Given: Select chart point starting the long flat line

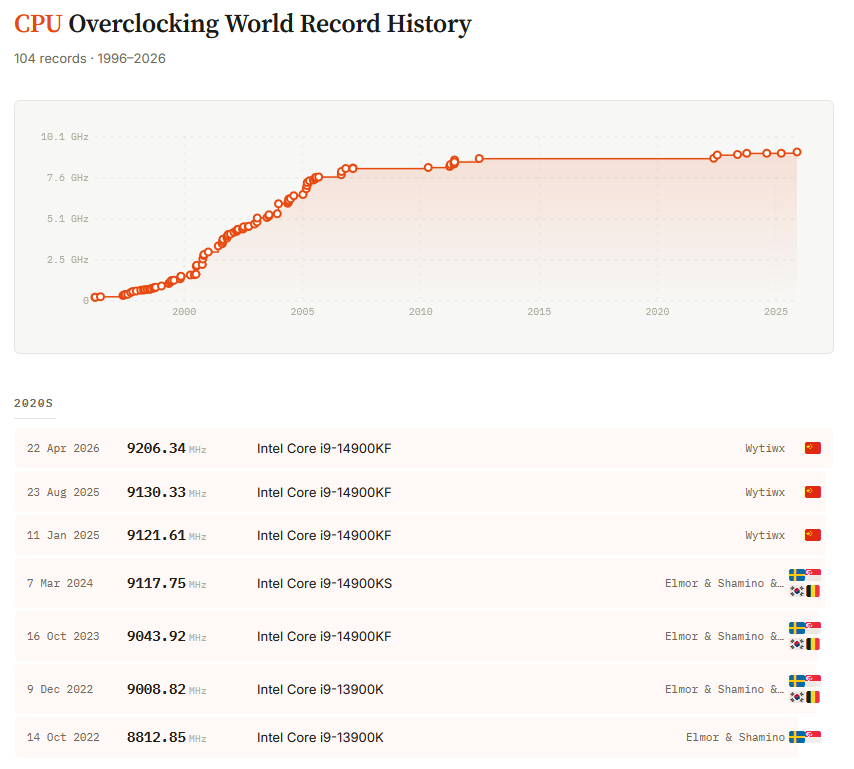Looking at the screenshot, I should (479, 158).
